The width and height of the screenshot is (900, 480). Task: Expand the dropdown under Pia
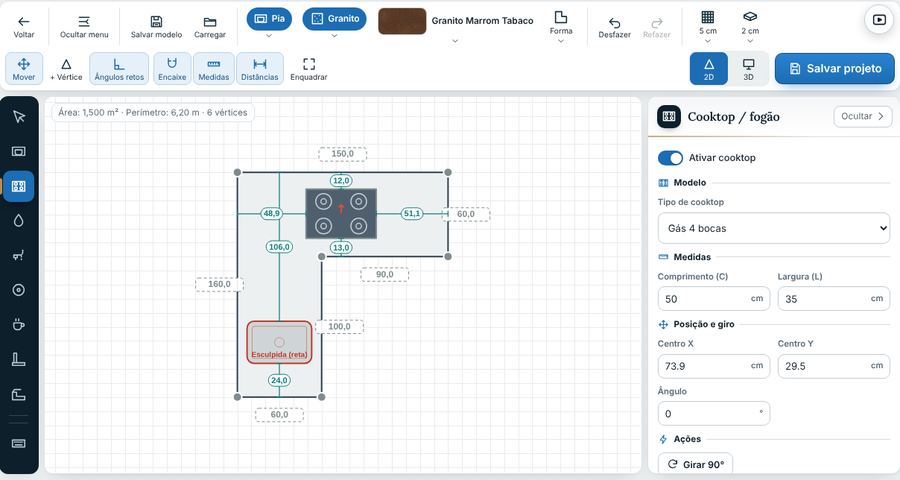click(269, 36)
